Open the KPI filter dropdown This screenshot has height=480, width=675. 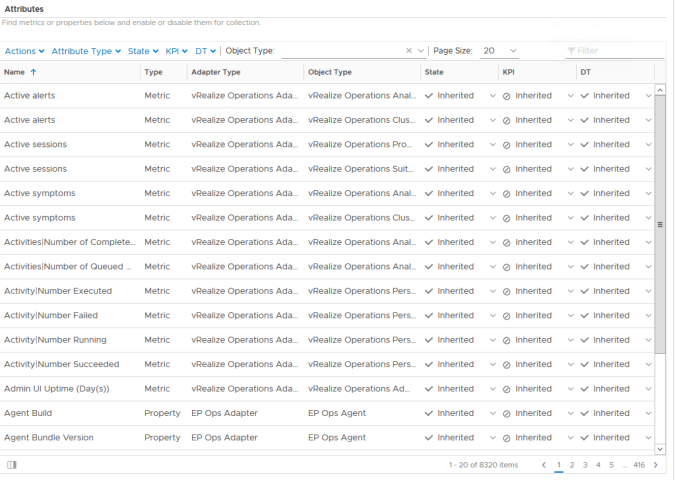176,51
